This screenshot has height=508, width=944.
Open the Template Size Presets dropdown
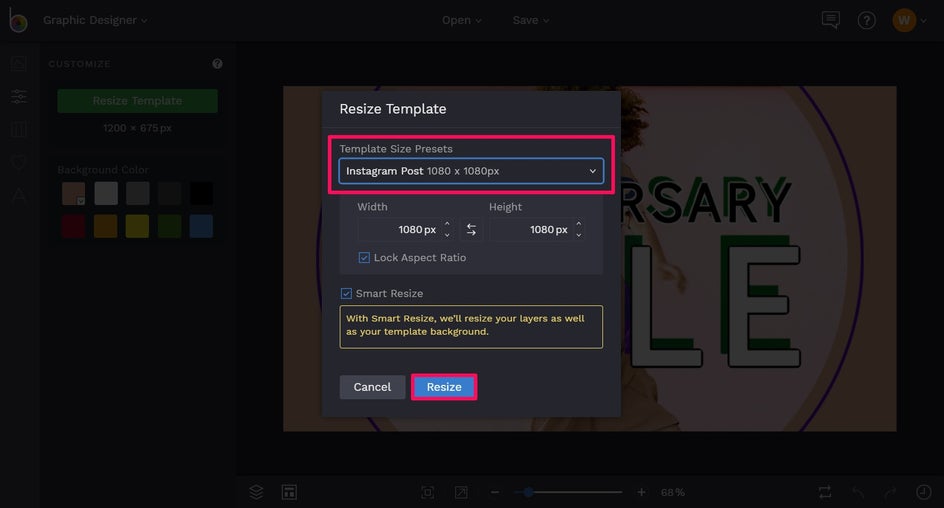pos(471,171)
